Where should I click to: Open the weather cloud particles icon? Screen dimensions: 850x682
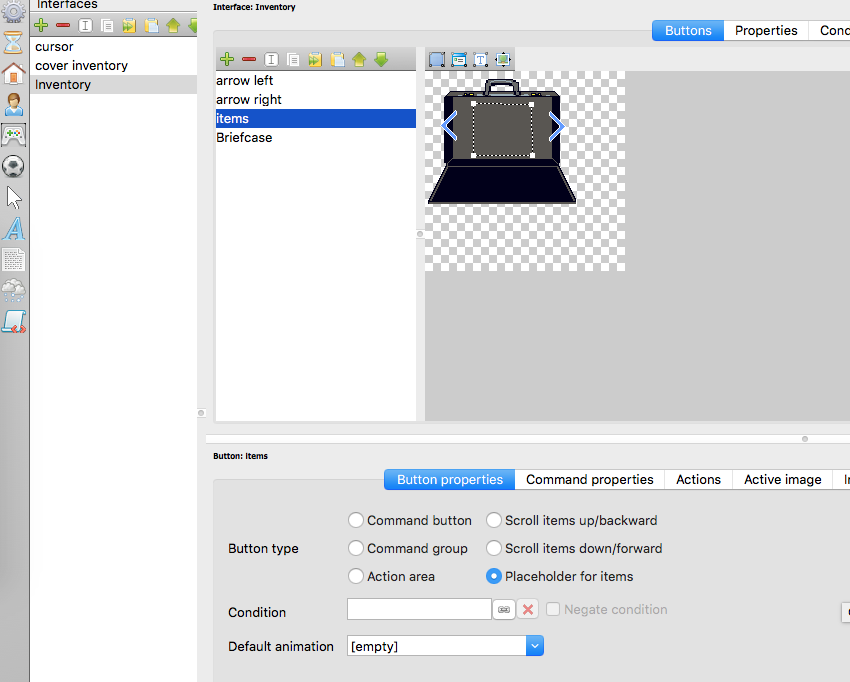tap(14, 291)
